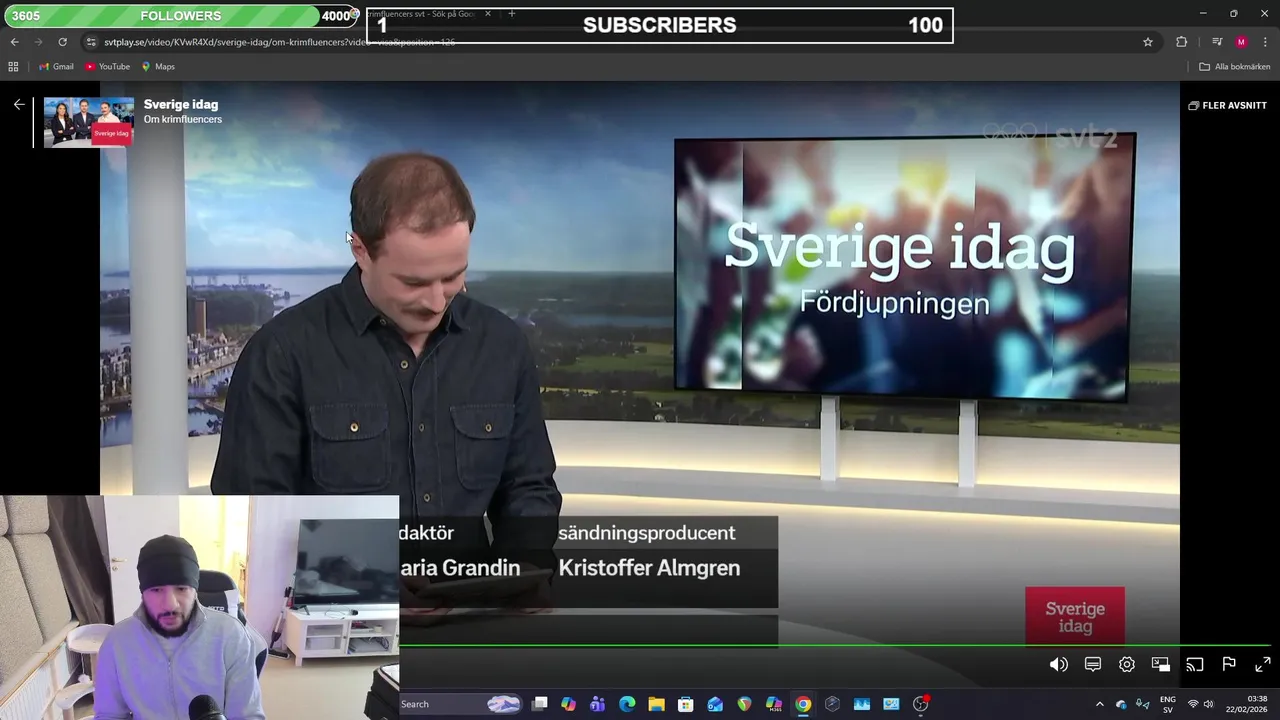Viewport: 1280px width, 720px height.
Task: Click the Sverige idag episode thumbnail
Action: [x=89, y=122]
